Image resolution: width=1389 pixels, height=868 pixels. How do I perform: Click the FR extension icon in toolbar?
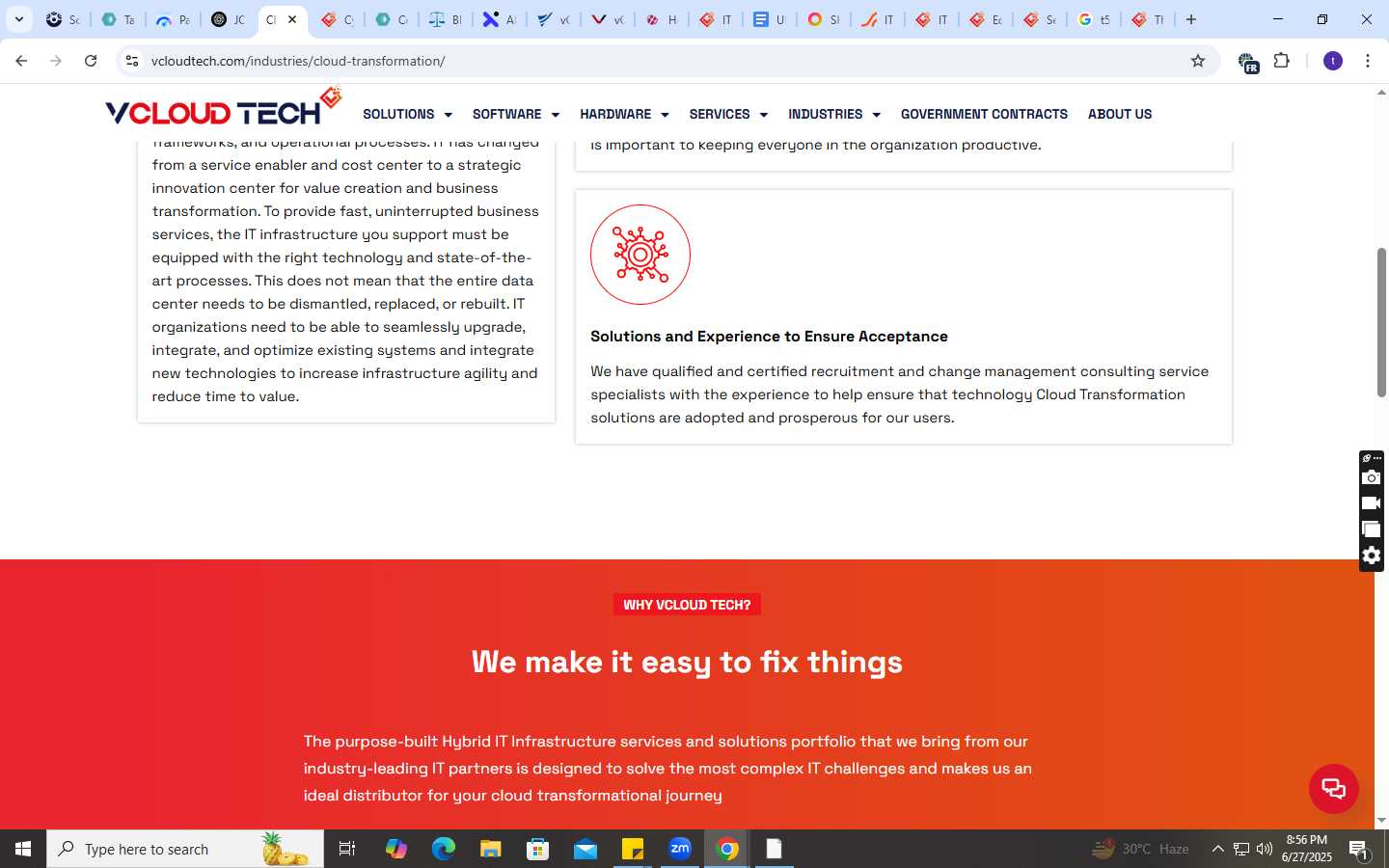point(1247,63)
